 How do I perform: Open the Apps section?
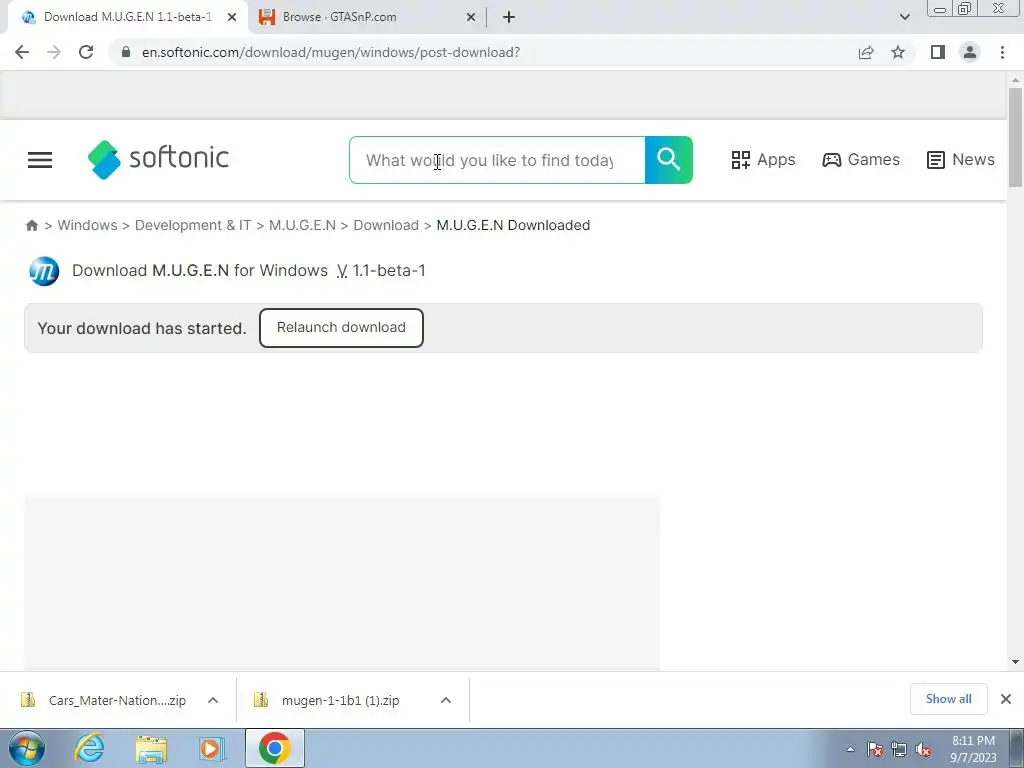pos(763,159)
